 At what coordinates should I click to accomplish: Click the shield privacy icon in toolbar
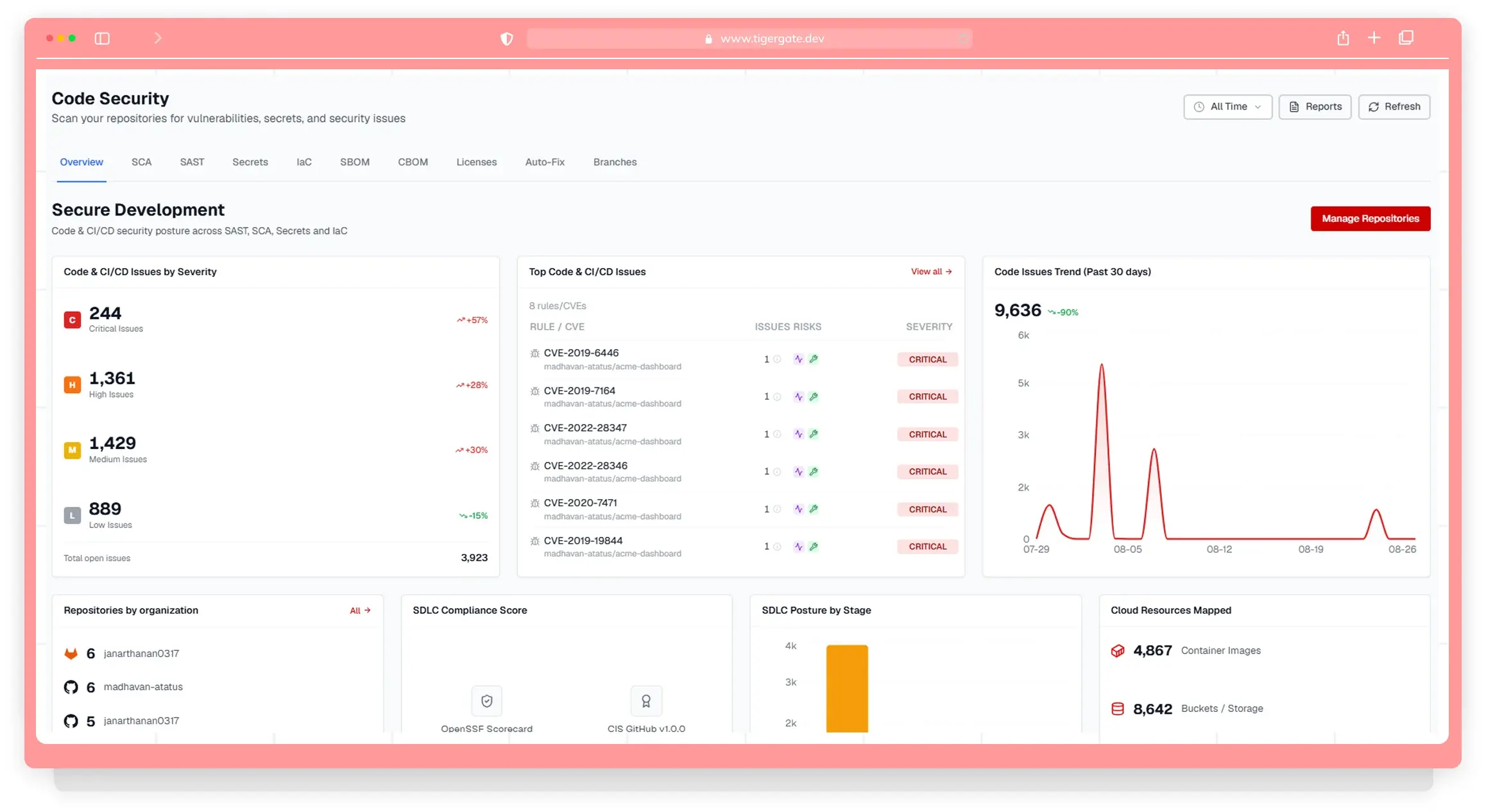tap(507, 38)
